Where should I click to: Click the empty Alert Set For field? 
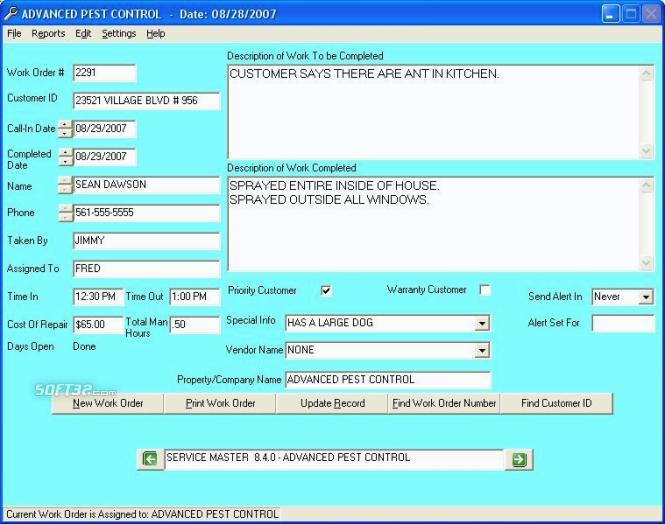point(623,323)
